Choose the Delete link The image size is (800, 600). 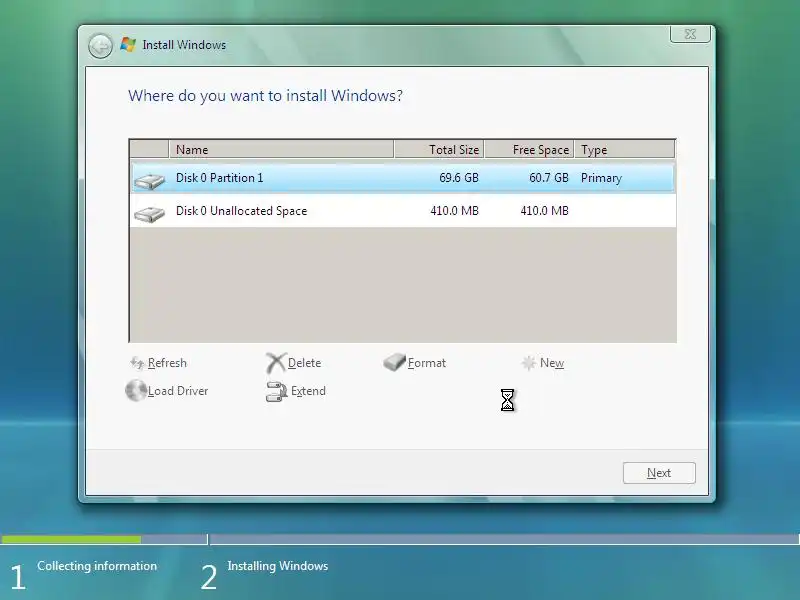point(304,363)
